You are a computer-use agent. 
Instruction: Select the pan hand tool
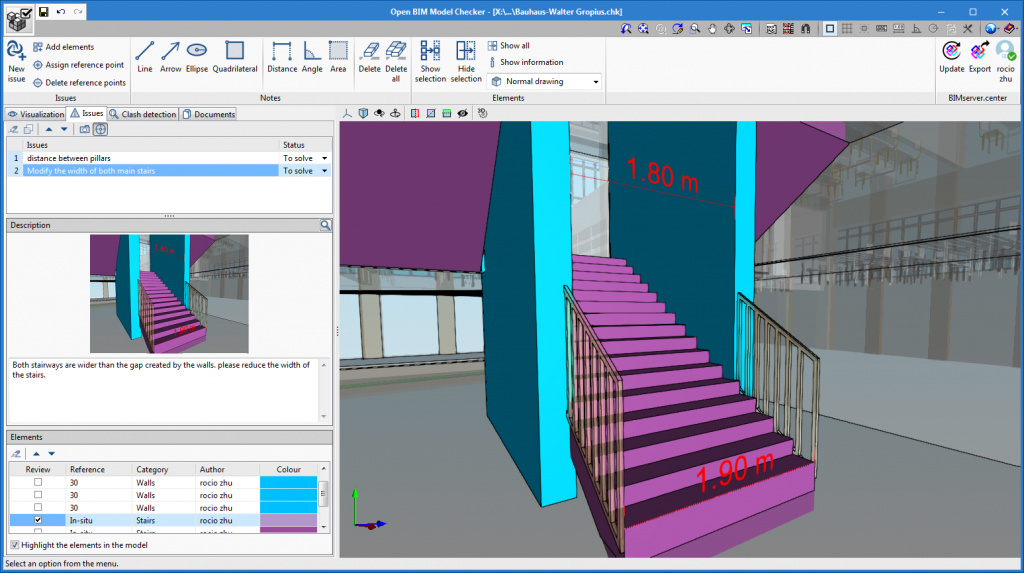(712, 29)
